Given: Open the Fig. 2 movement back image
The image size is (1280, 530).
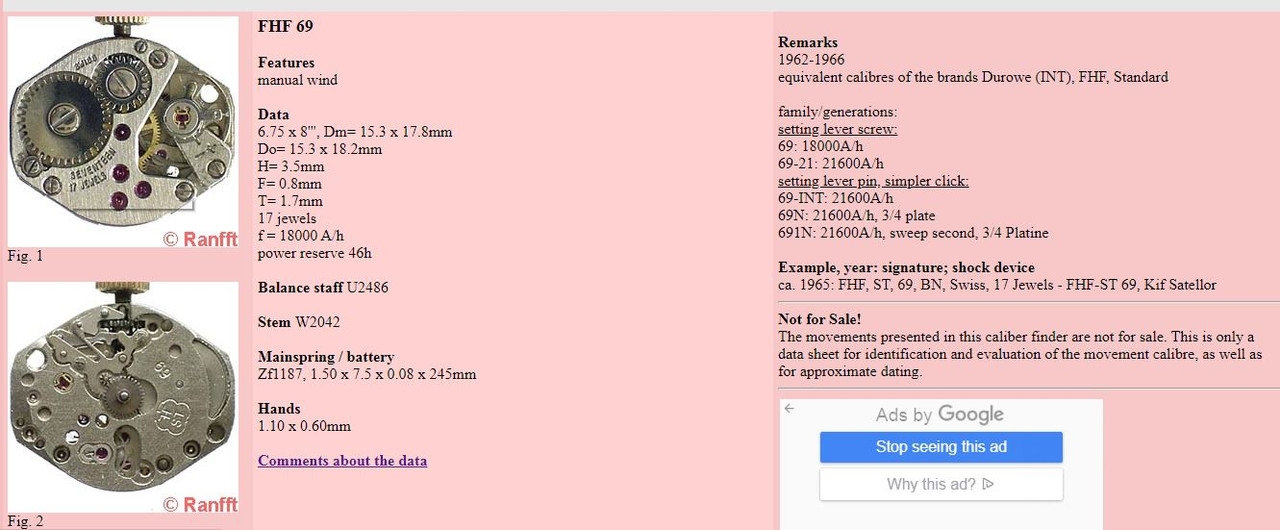Looking at the screenshot, I should [x=123, y=397].
